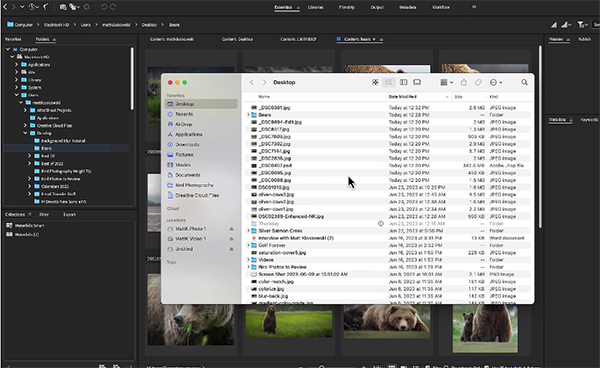Switch to the Essentials workspace
Screen dimensions: 600x368
[283, 7]
